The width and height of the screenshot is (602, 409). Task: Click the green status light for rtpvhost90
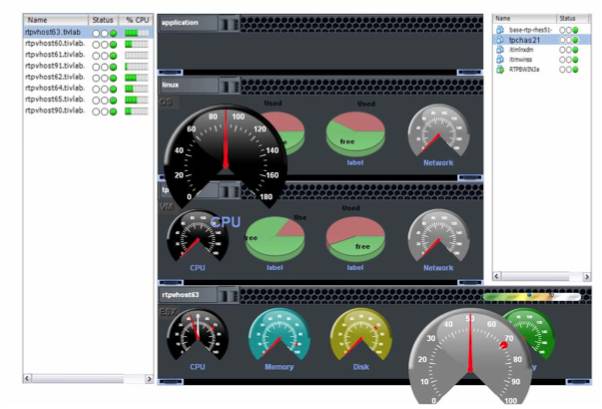coord(114,111)
